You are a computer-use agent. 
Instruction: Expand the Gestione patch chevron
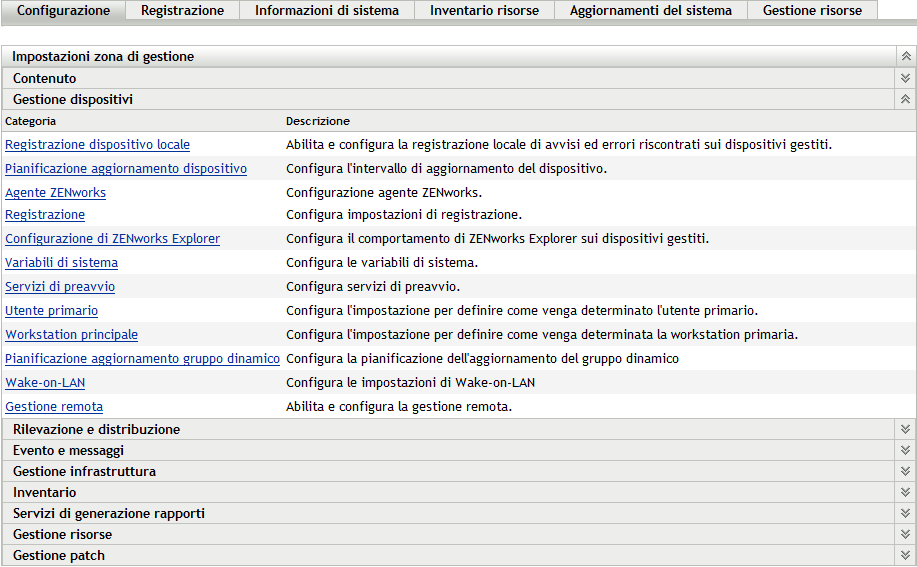pos(905,555)
